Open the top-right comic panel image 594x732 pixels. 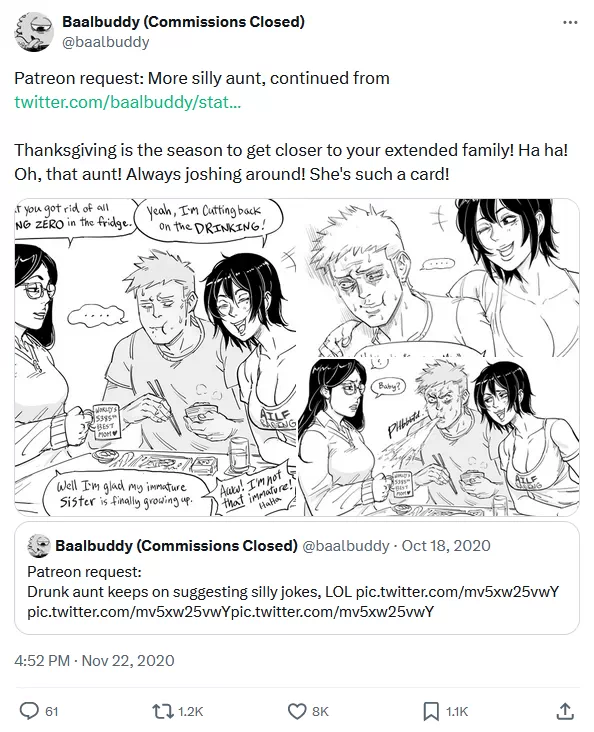click(x=438, y=278)
